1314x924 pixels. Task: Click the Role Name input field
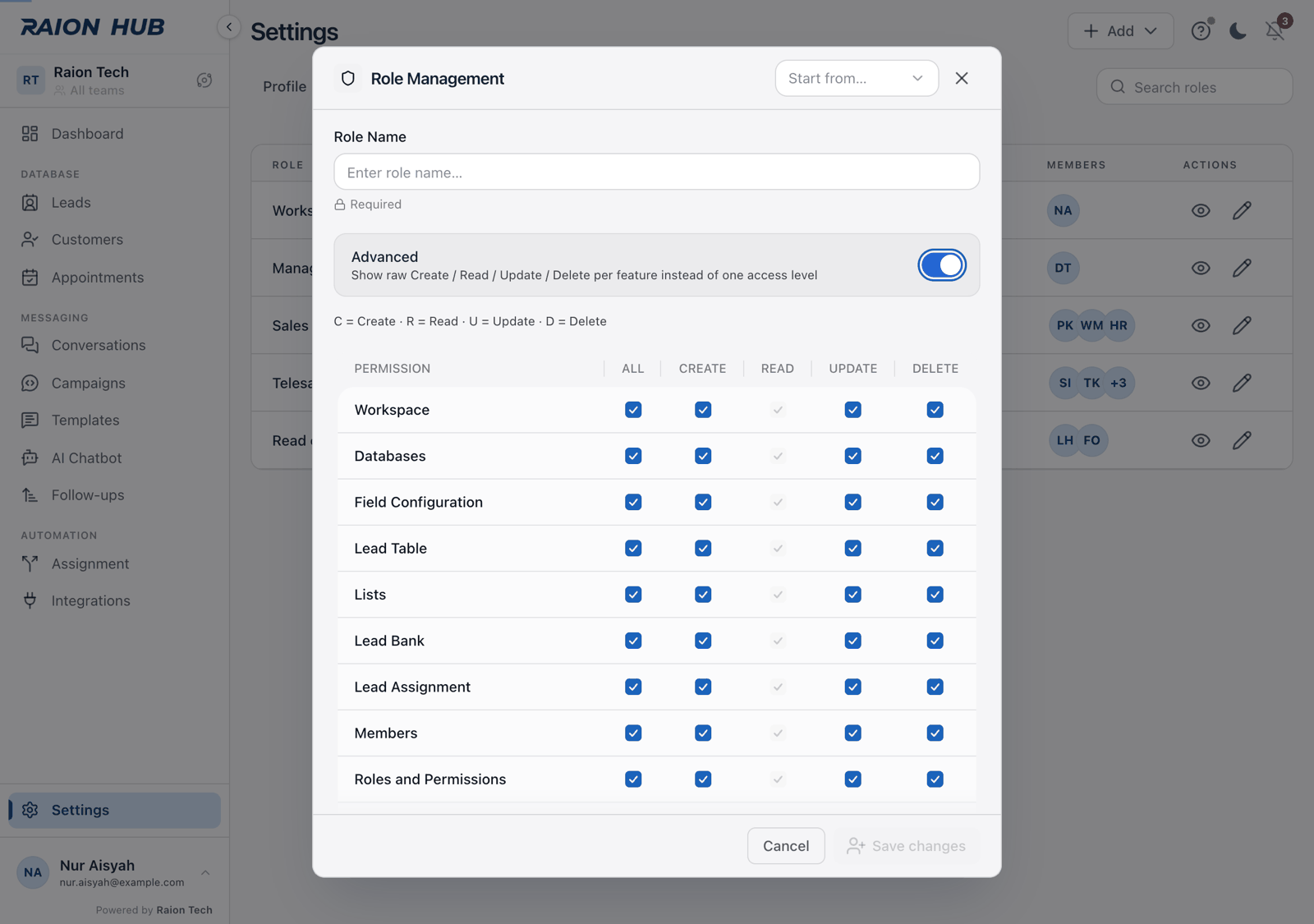click(x=656, y=172)
